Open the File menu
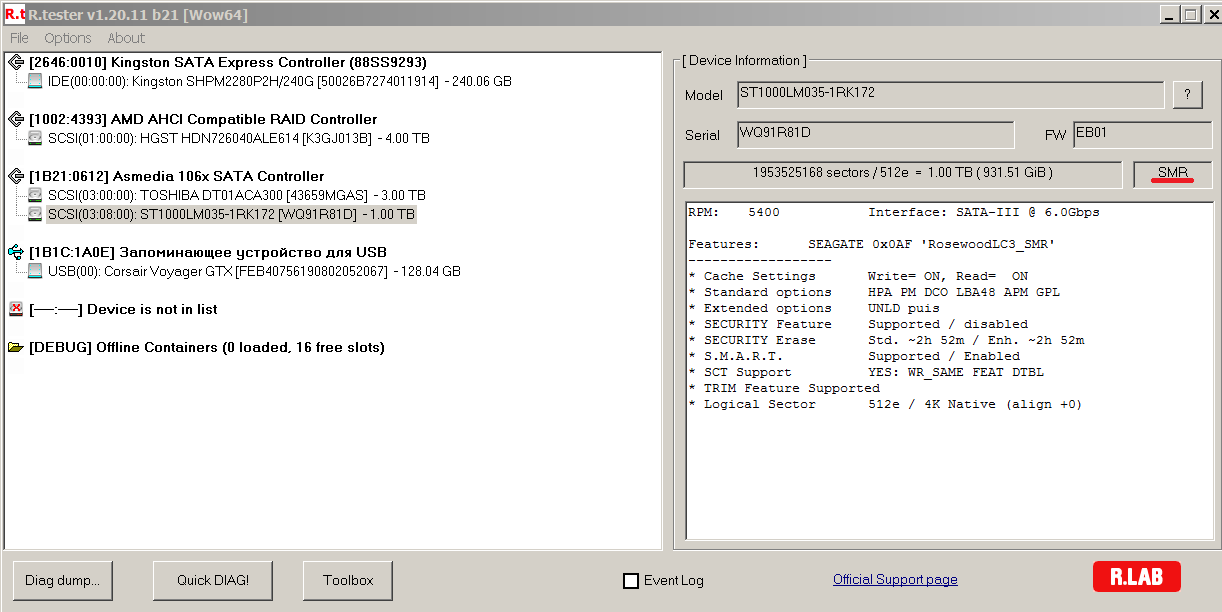The width and height of the screenshot is (1222, 612). click(x=19, y=38)
